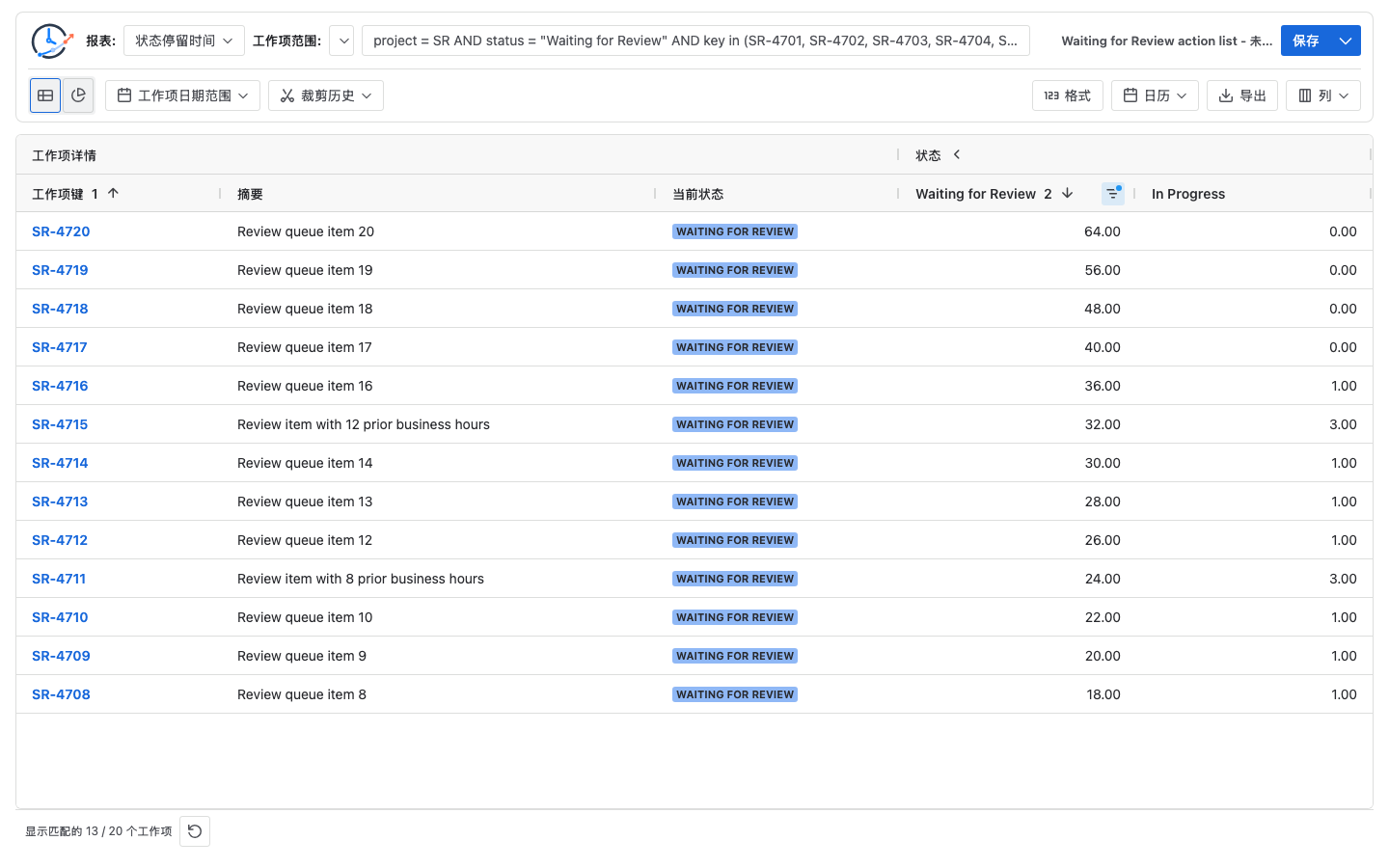This screenshot has height=868, width=1389.
Task: Open issue SR-4716
Action: coord(60,386)
